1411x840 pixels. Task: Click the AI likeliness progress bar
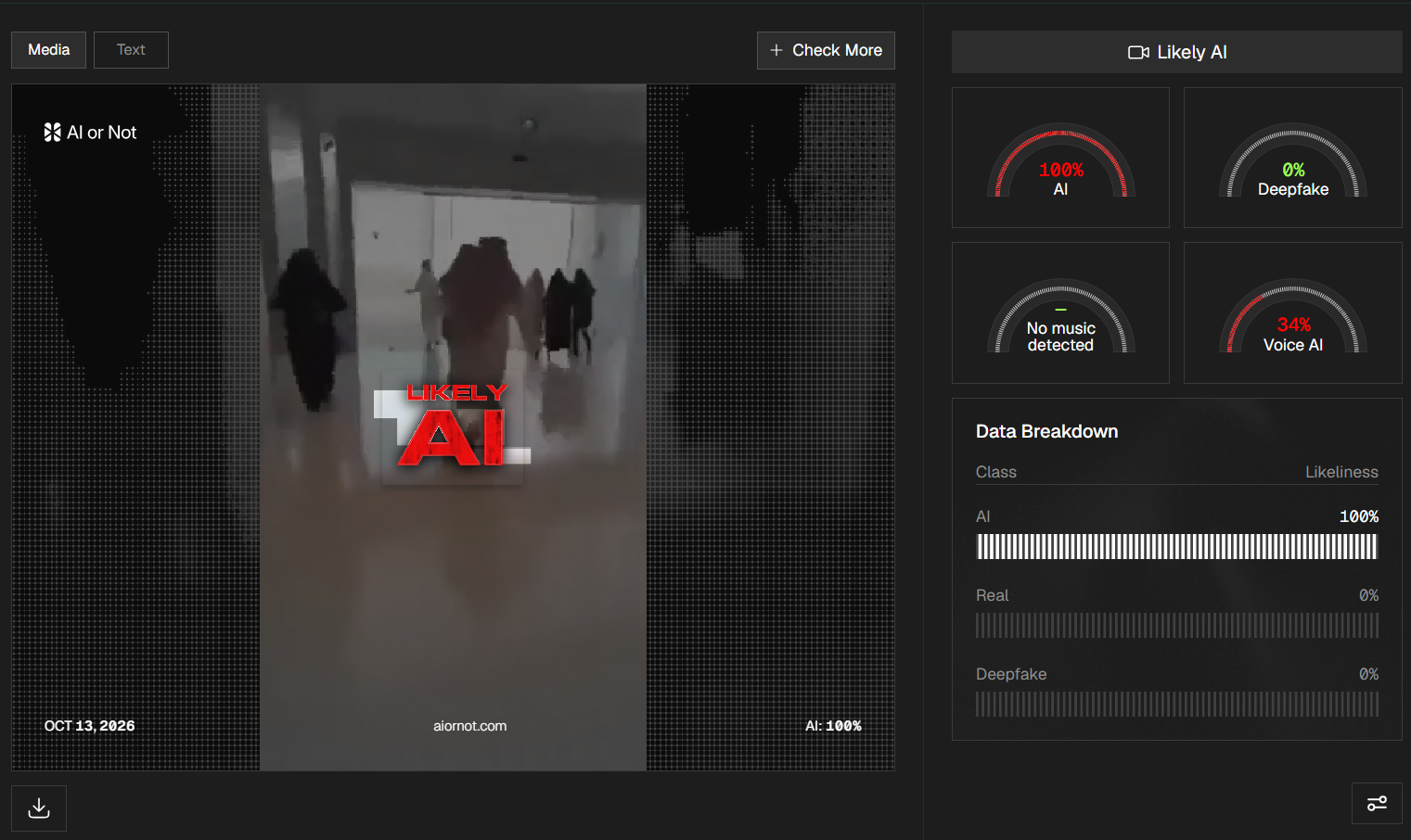[x=1177, y=547]
